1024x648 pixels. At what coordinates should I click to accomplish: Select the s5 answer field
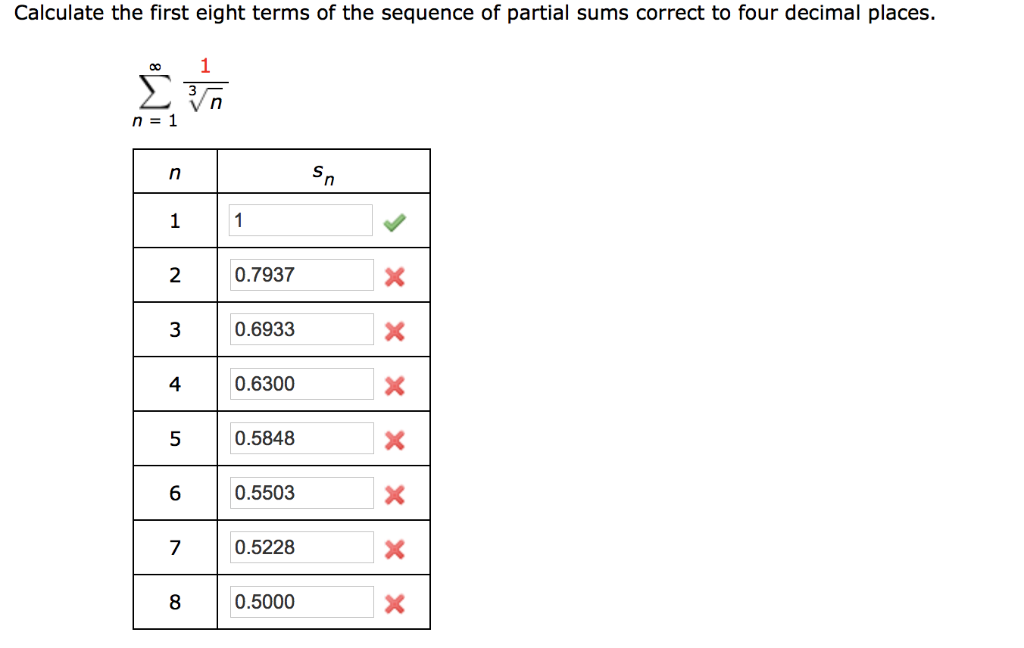coord(300,437)
